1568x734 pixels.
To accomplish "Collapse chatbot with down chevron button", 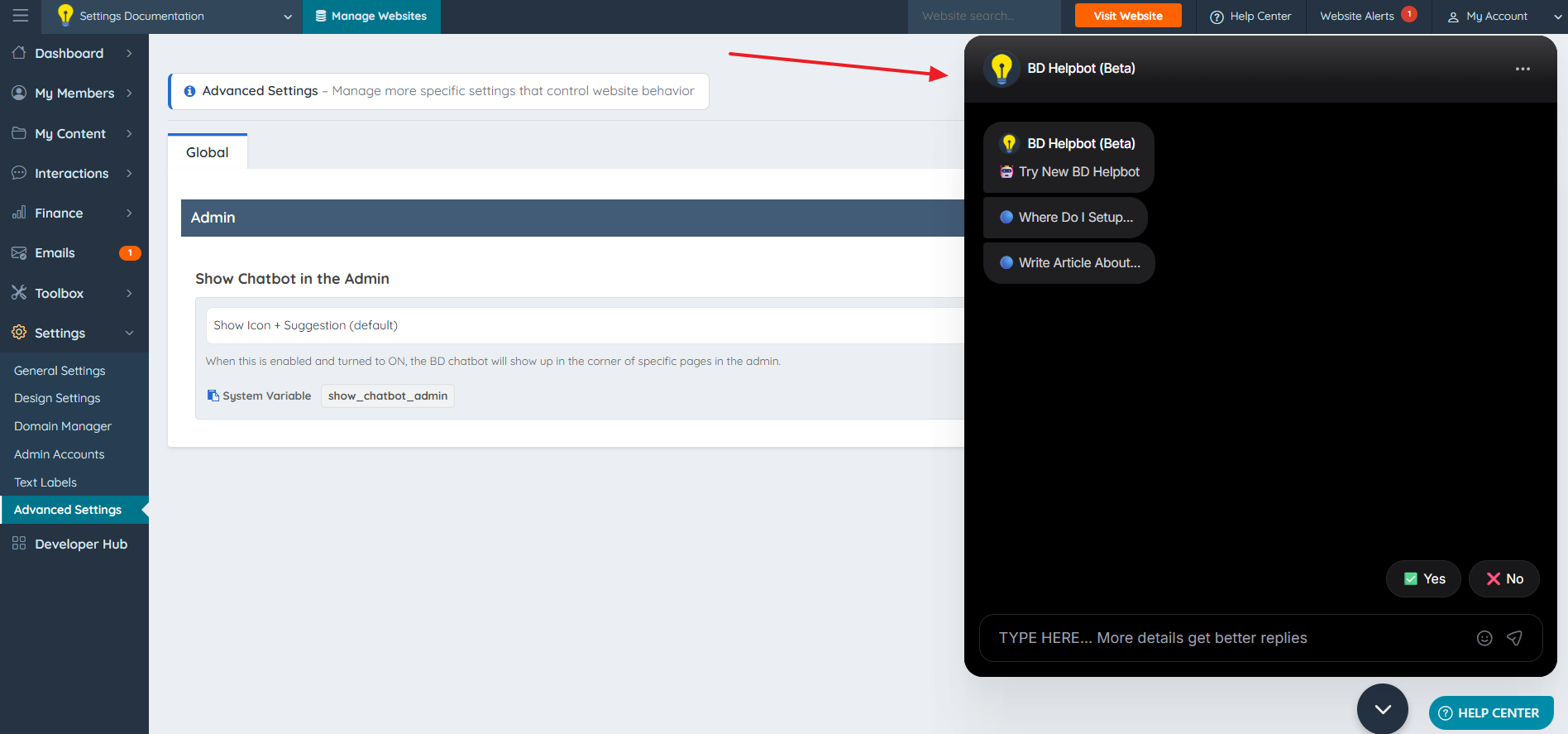I will point(1383,709).
